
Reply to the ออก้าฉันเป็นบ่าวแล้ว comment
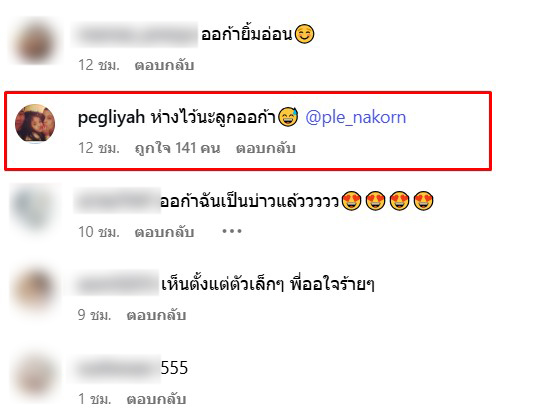pyautogui.click(x=164, y=232)
